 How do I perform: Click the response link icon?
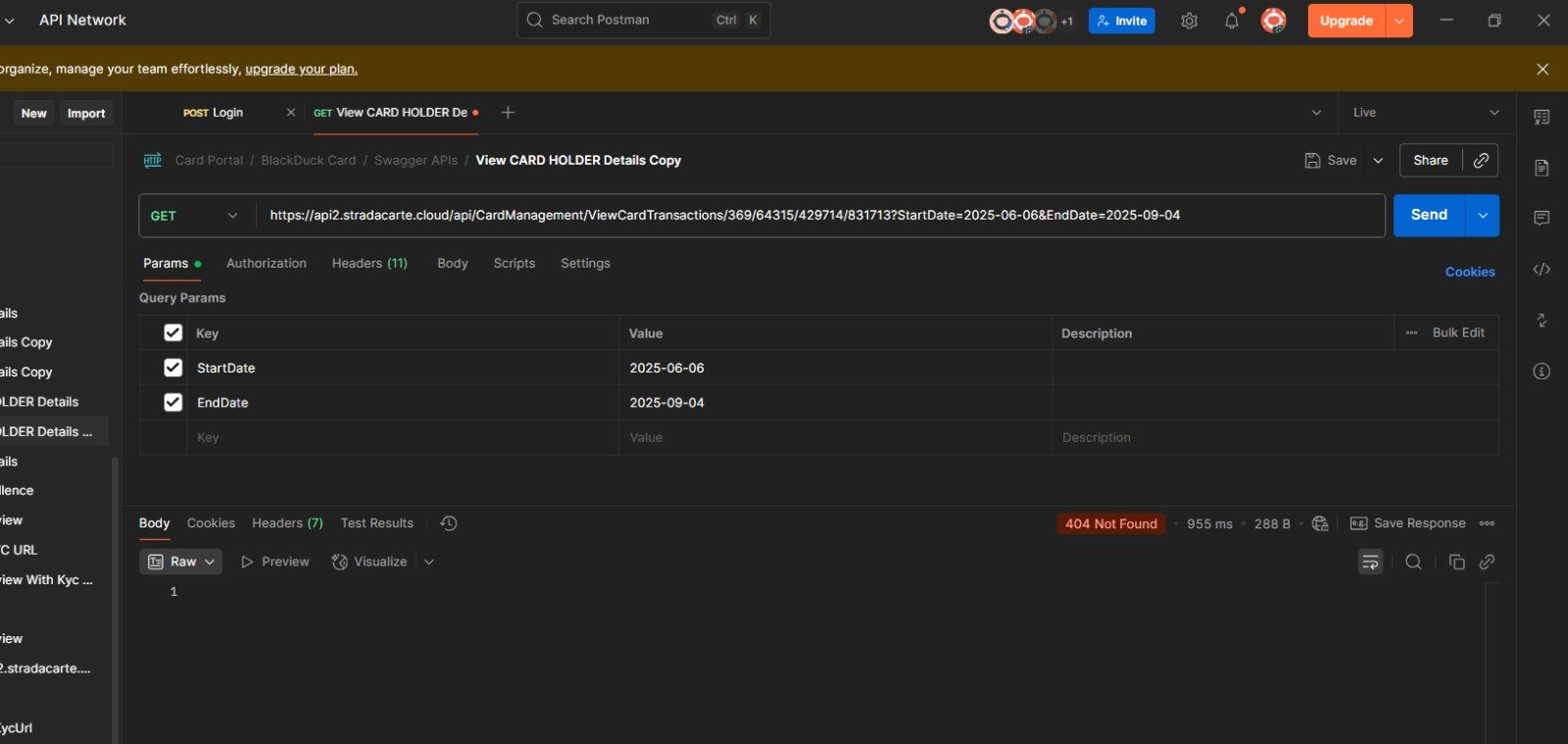click(x=1487, y=562)
